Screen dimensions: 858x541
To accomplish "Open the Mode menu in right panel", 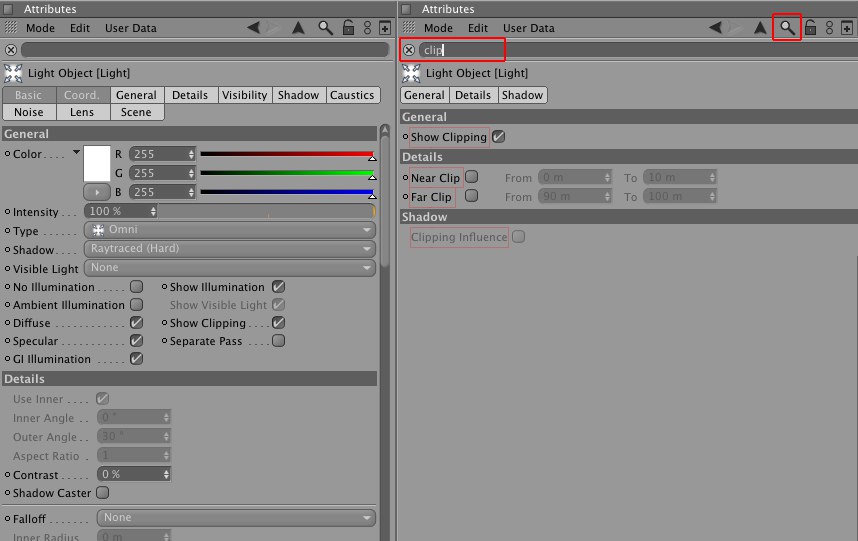I will pyautogui.click(x=440, y=28).
